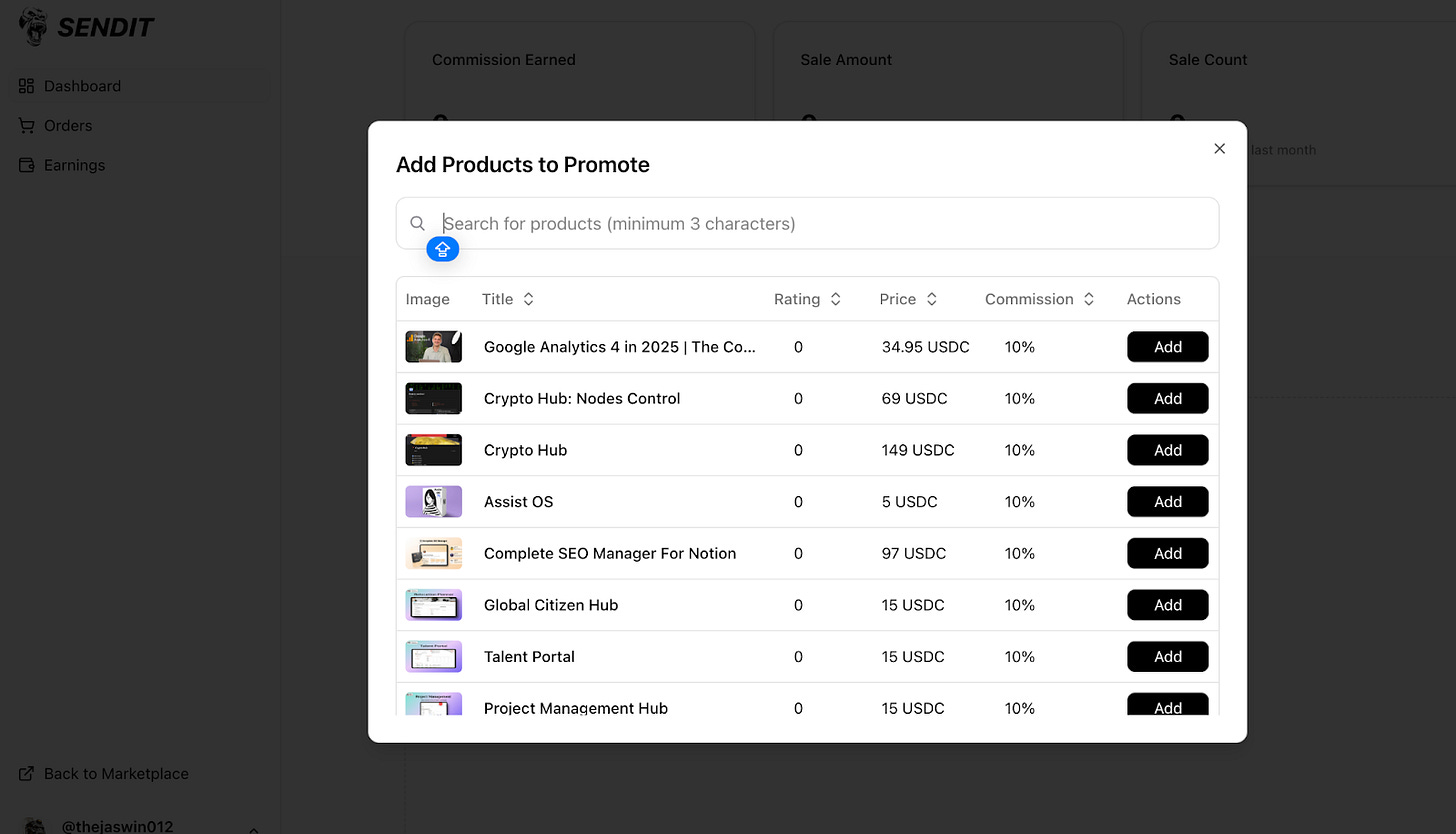1456x834 pixels.
Task: Click the 149 USDC price
Action: click(918, 450)
